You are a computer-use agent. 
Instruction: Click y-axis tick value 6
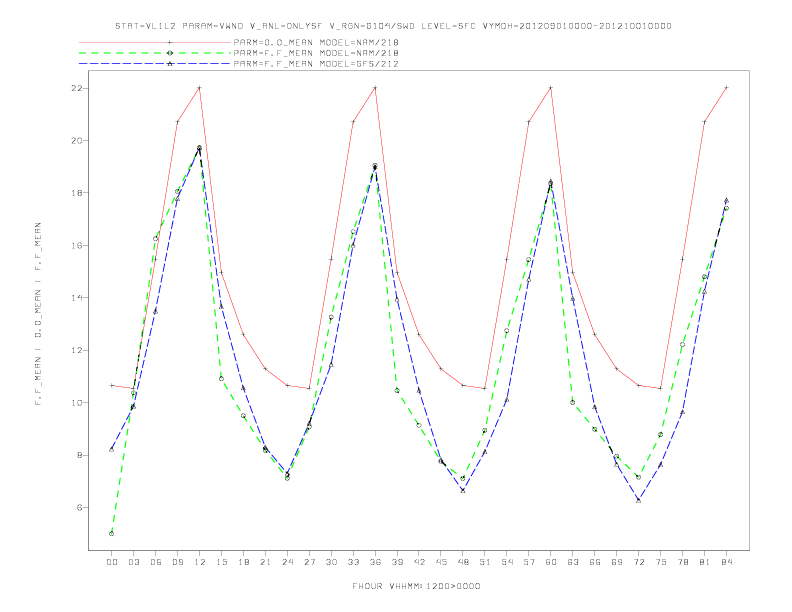pyautogui.click(x=80, y=507)
